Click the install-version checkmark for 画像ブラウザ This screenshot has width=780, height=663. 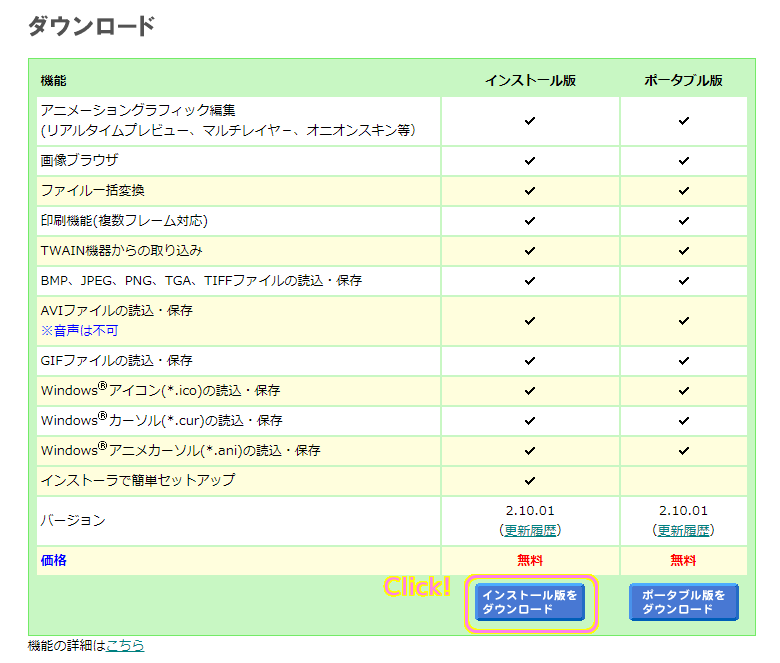tap(530, 160)
